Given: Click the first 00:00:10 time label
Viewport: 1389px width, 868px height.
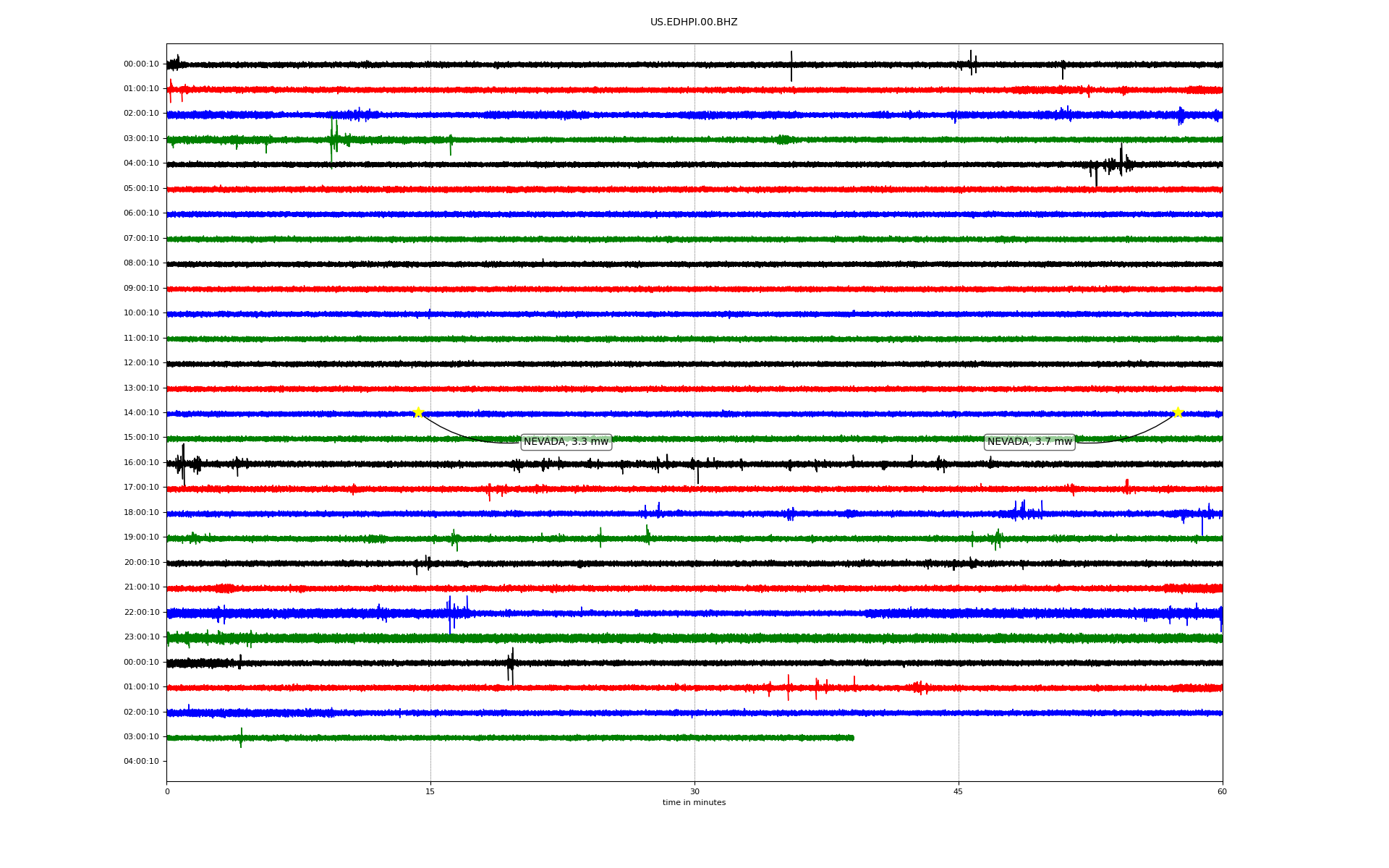Looking at the screenshot, I should click(x=141, y=64).
